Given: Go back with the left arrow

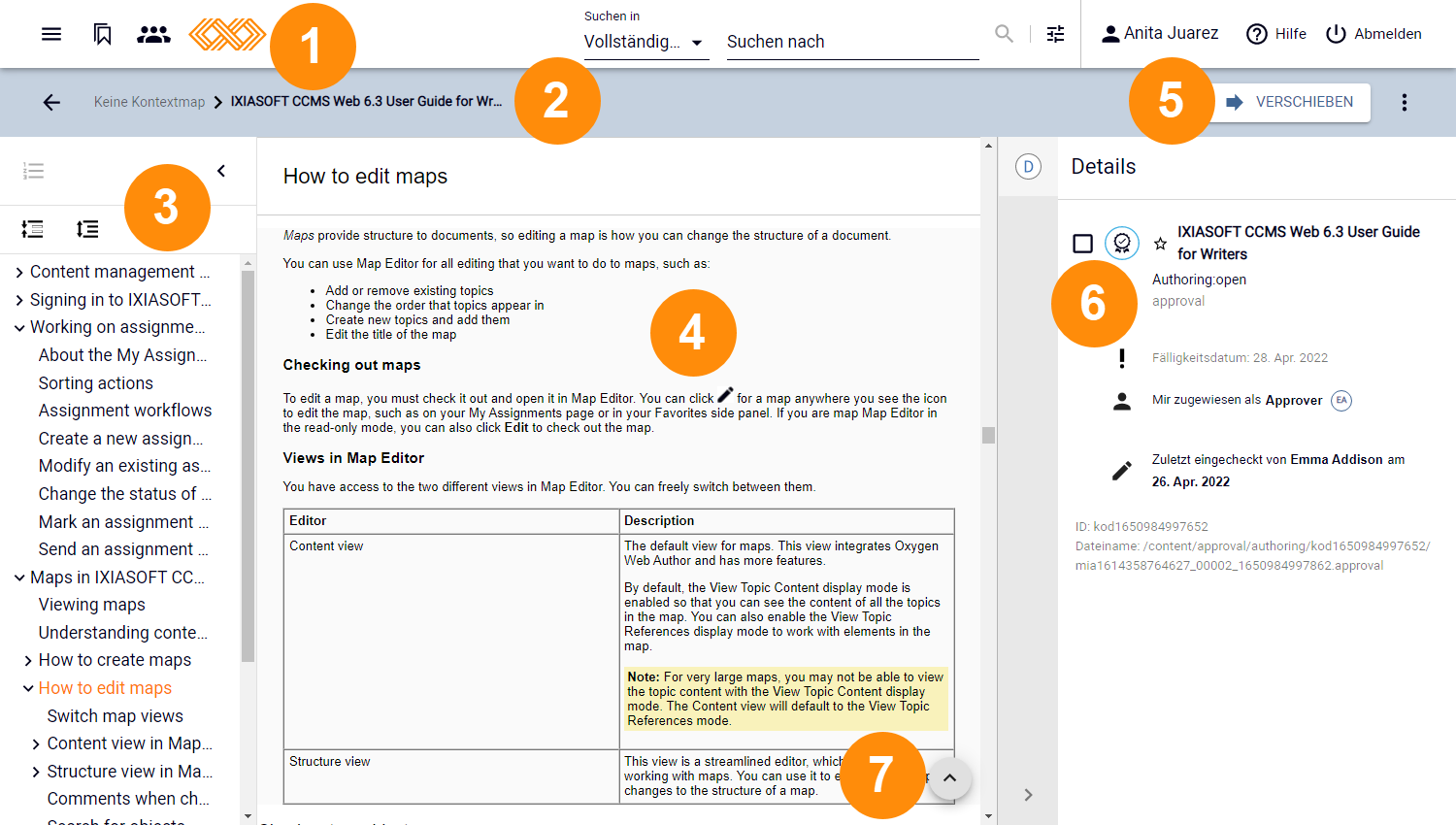Looking at the screenshot, I should point(51,102).
